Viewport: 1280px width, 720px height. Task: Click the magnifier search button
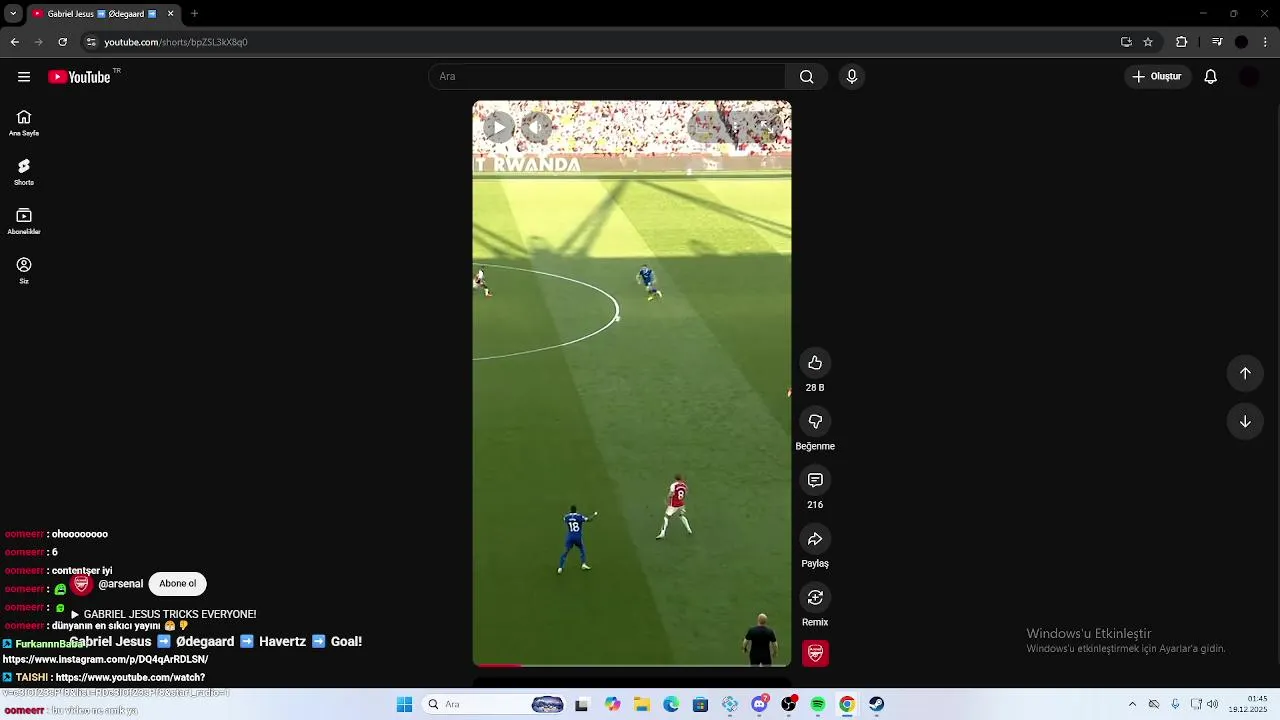(806, 77)
